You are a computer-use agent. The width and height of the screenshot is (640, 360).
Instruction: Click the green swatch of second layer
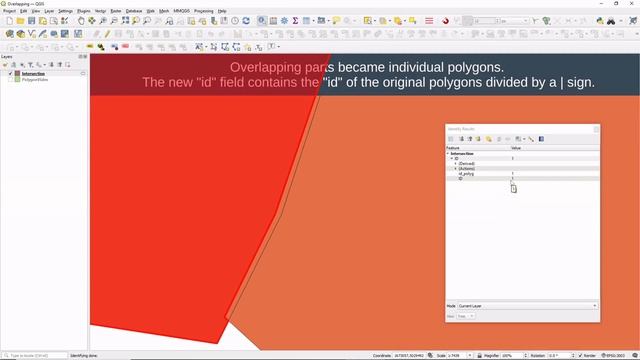click(18, 80)
